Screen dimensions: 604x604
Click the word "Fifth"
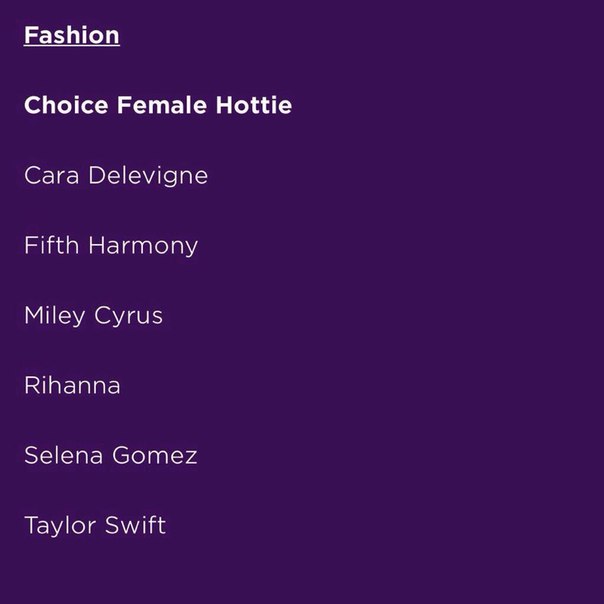52,246
